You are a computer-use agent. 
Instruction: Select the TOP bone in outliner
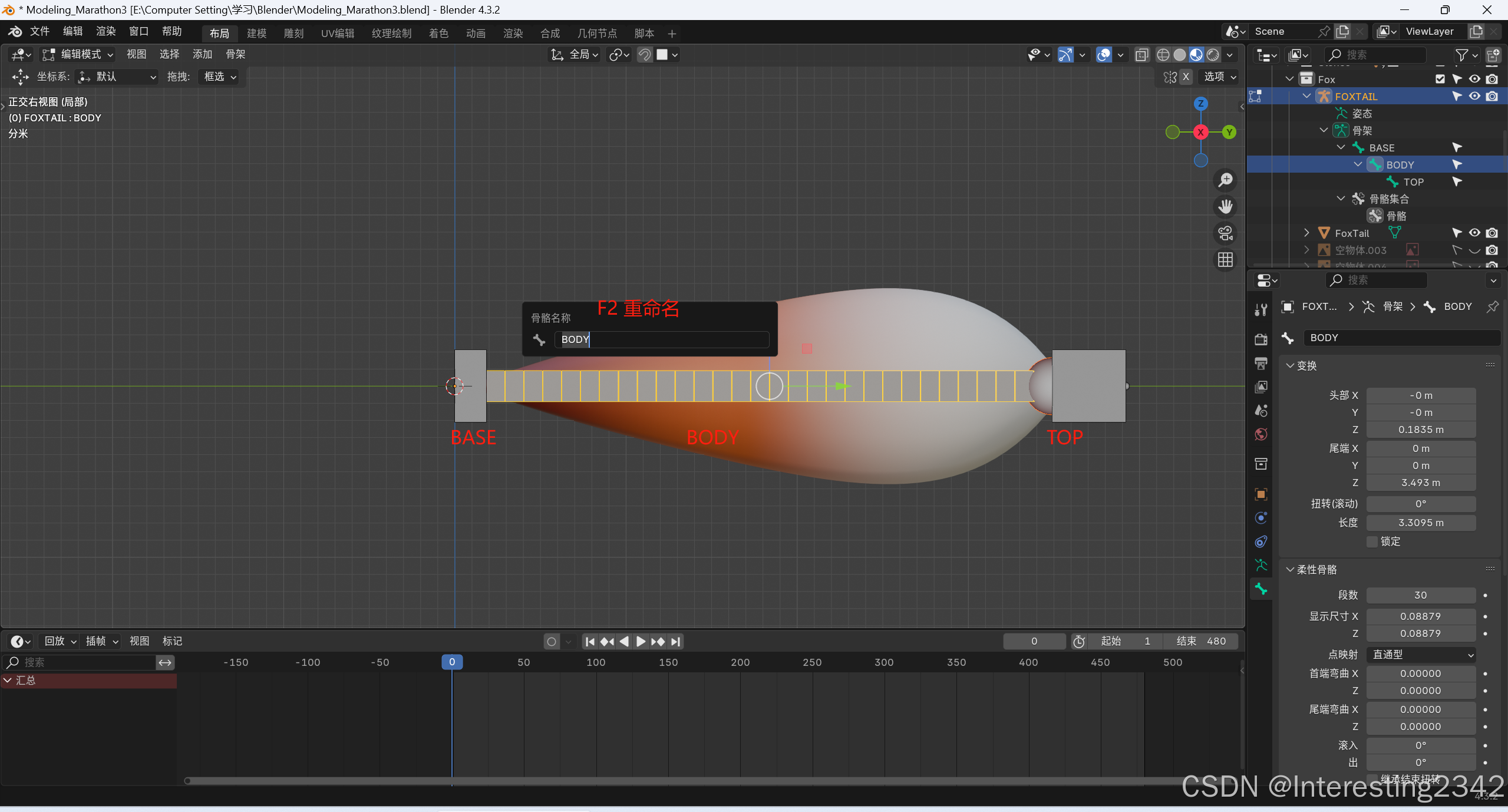(x=1413, y=182)
